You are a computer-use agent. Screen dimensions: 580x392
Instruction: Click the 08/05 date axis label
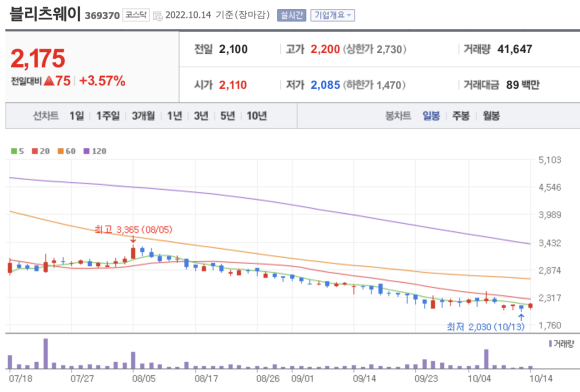[x=144, y=378]
